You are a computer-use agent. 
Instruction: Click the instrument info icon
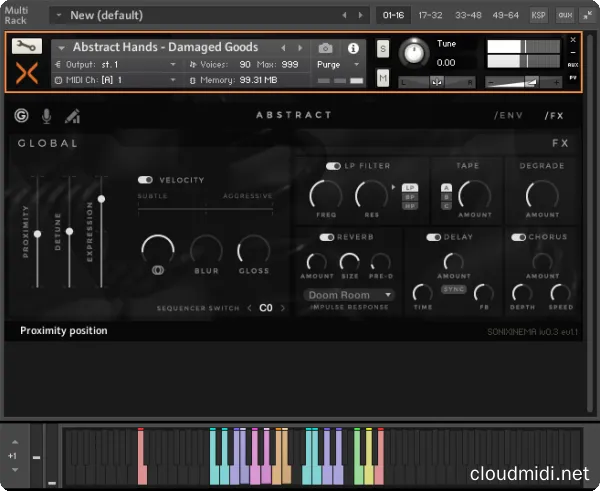353,48
